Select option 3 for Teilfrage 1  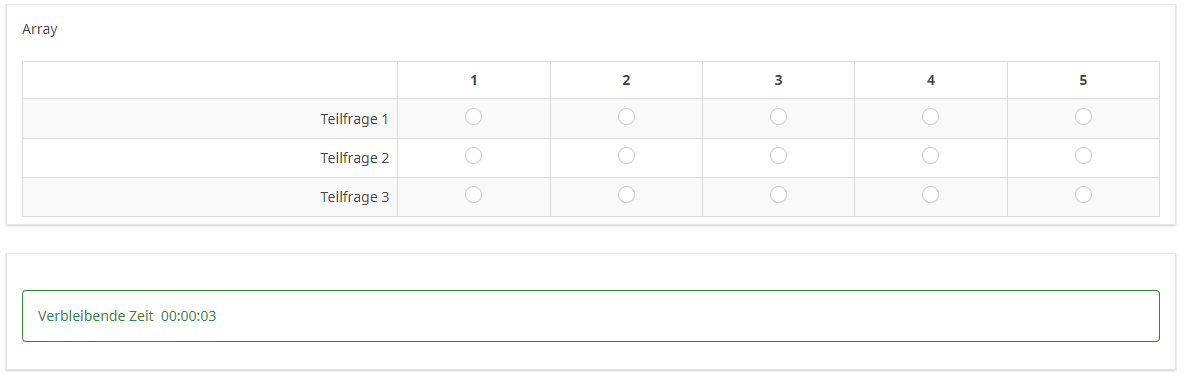click(x=778, y=117)
